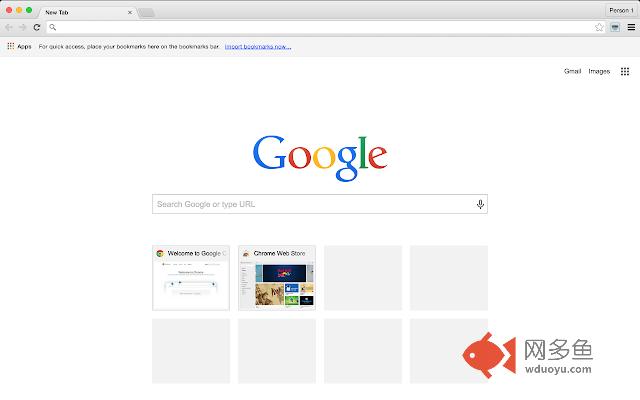
Task: Open the Person 1 profile button
Action: [621, 10]
